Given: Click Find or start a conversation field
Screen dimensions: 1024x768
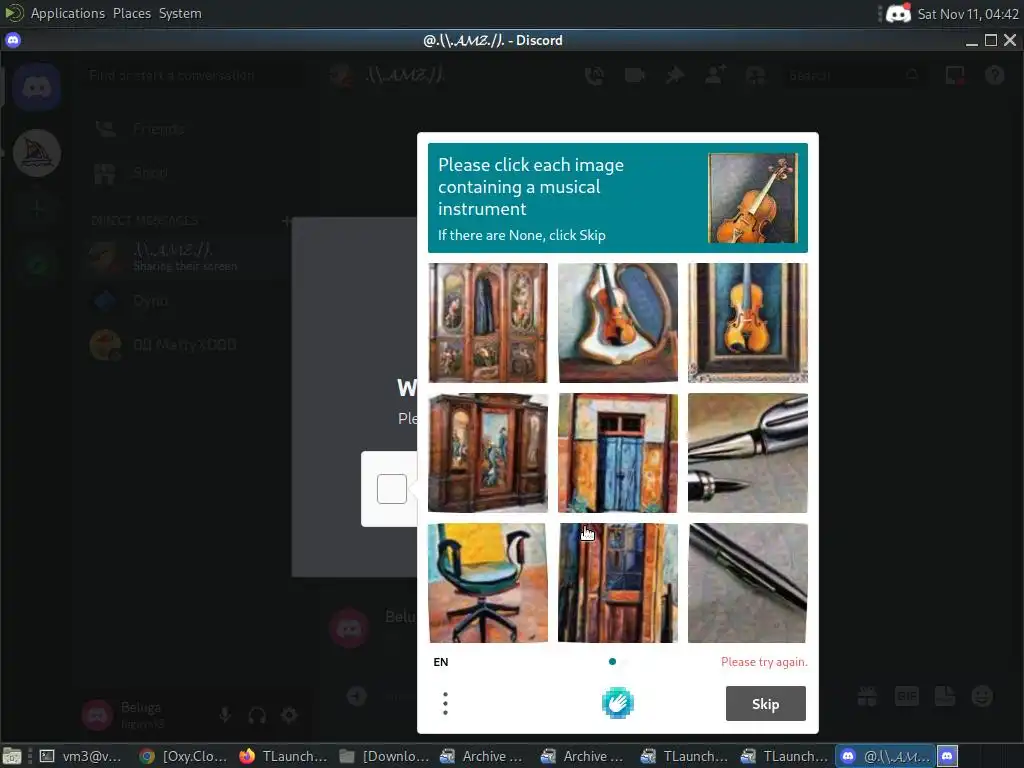Looking at the screenshot, I should (x=194, y=75).
